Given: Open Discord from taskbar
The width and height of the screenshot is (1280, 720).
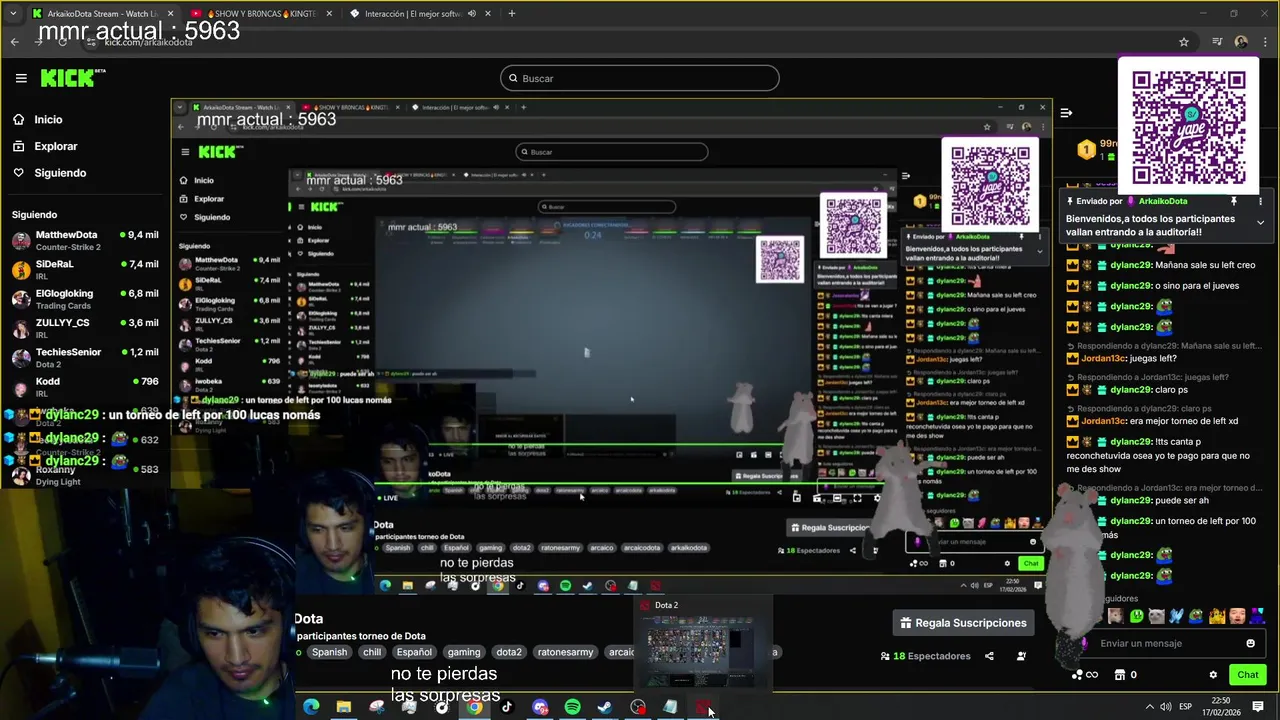Looking at the screenshot, I should point(540,707).
